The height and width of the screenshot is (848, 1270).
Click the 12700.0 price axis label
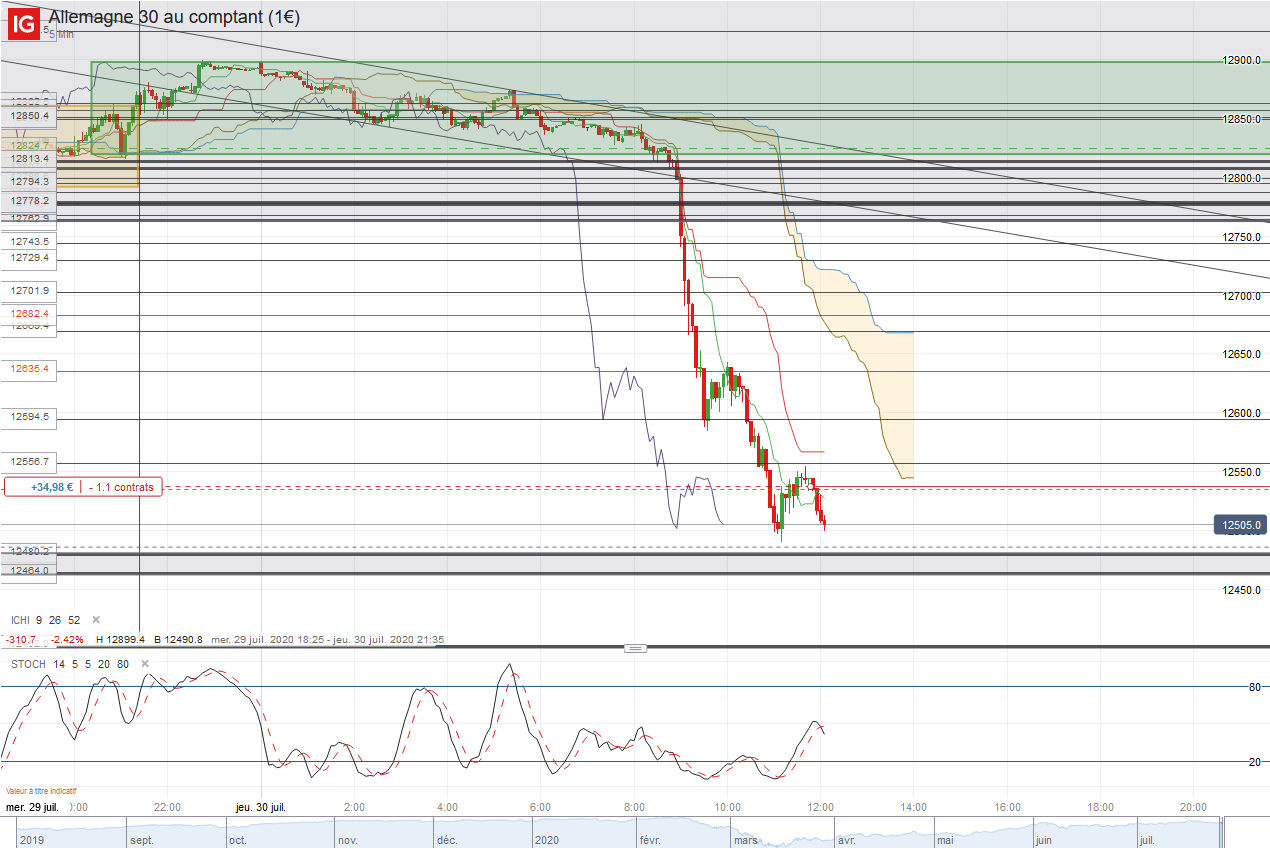pos(1243,296)
